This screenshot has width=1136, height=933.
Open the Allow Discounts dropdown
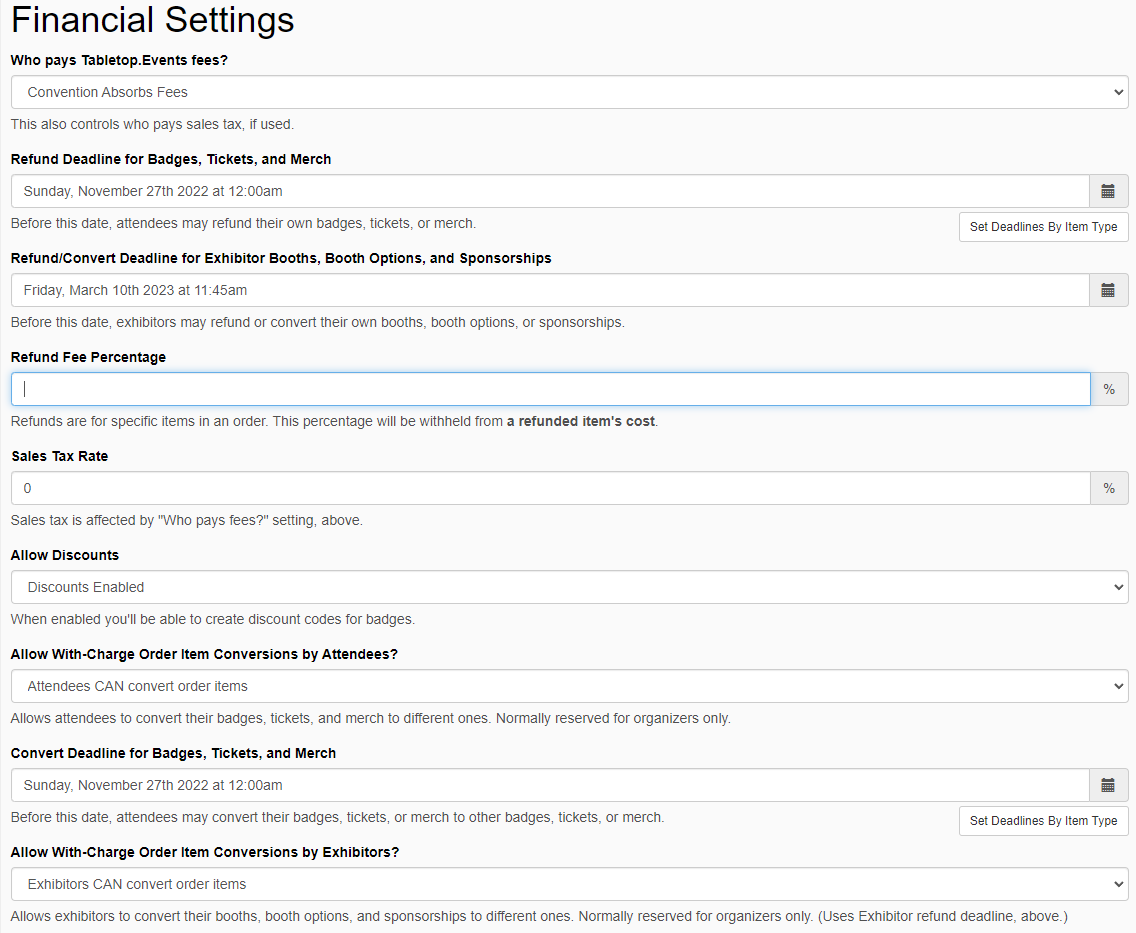(569, 587)
